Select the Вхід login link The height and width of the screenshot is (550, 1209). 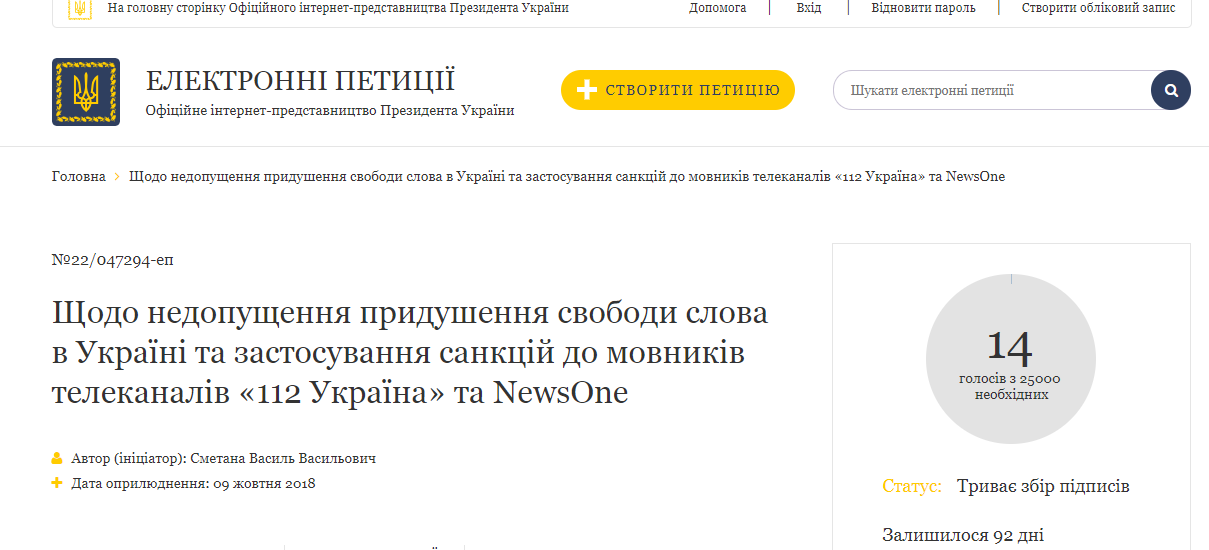click(x=809, y=8)
